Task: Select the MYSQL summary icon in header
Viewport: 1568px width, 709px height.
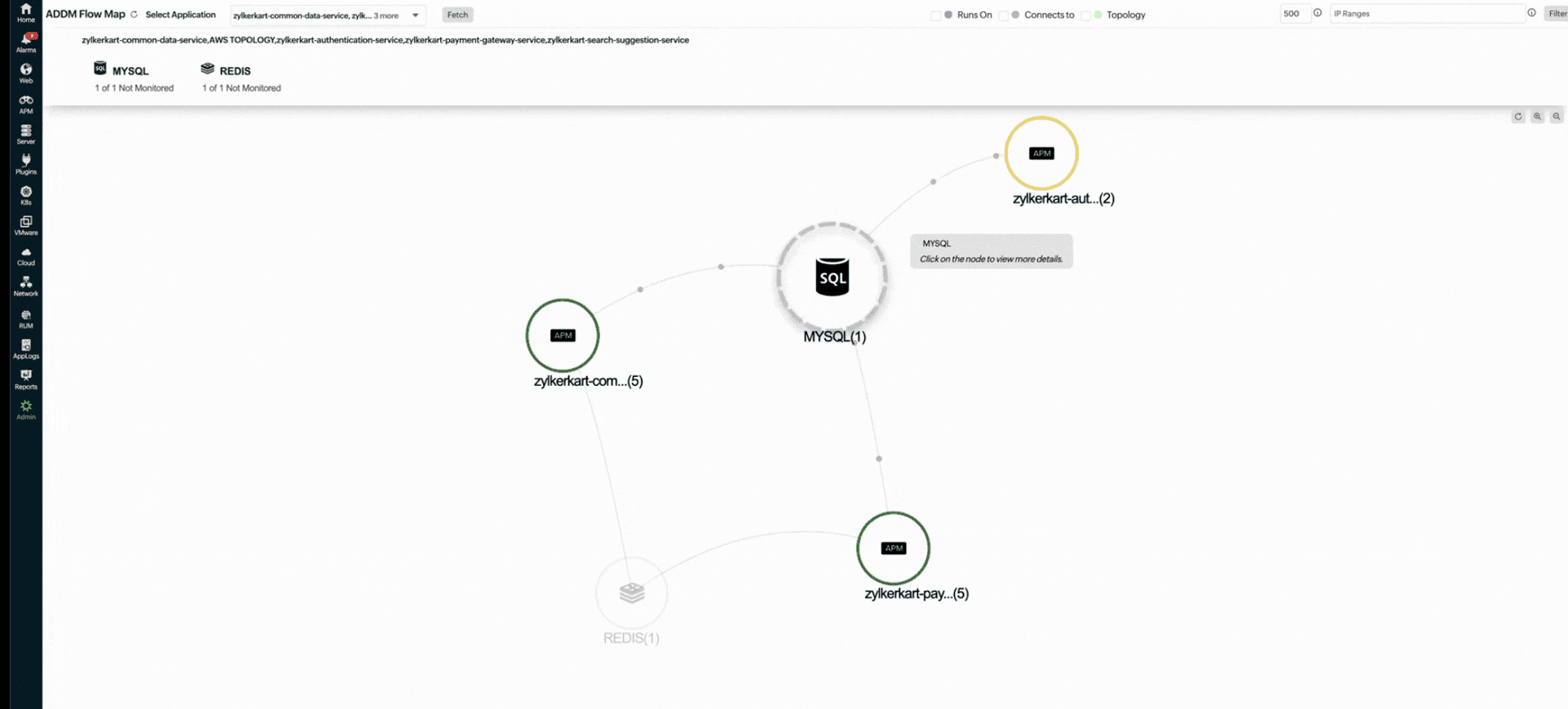Action: (x=100, y=69)
